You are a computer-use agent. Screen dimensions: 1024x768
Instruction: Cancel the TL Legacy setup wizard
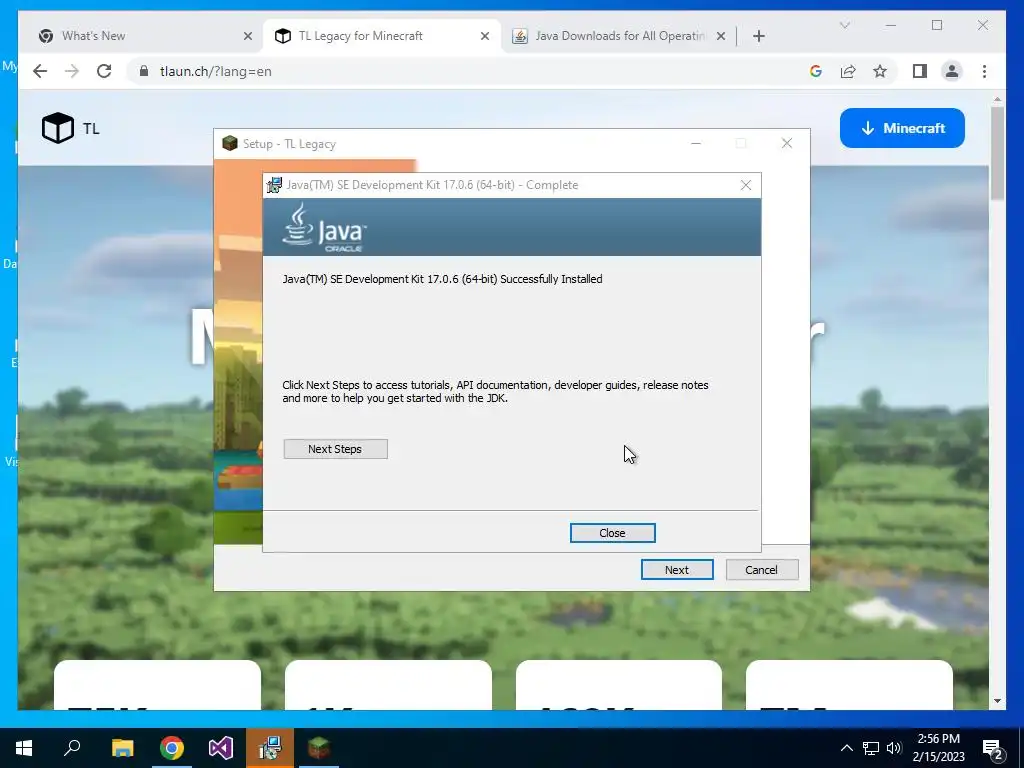pyautogui.click(x=761, y=569)
